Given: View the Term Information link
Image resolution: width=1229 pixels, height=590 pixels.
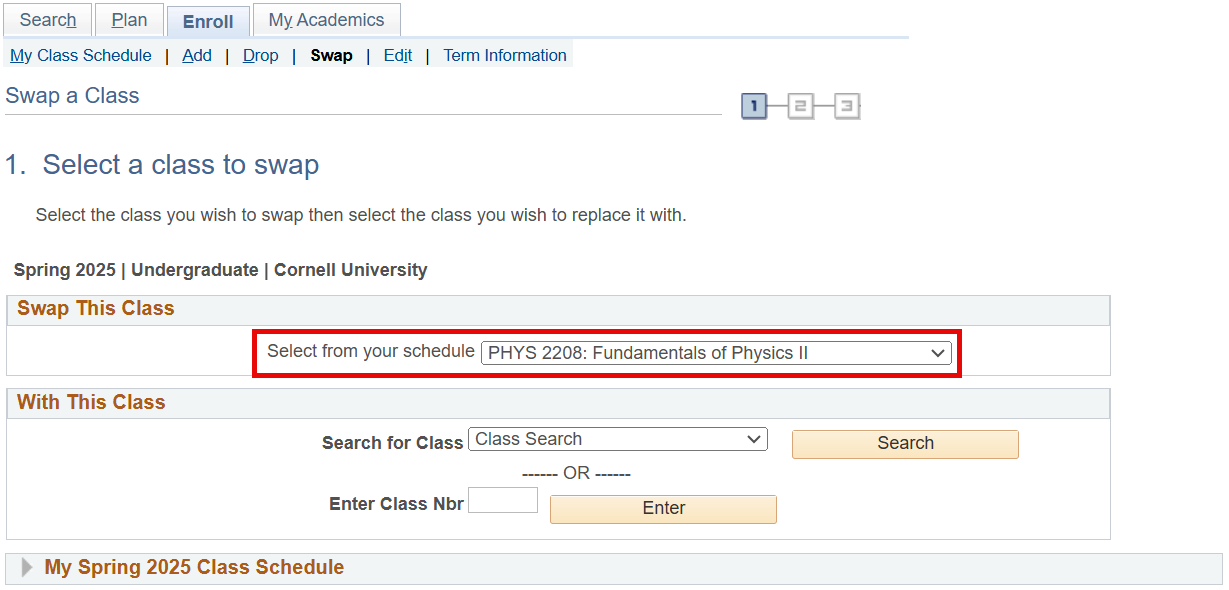Looking at the screenshot, I should pos(505,56).
